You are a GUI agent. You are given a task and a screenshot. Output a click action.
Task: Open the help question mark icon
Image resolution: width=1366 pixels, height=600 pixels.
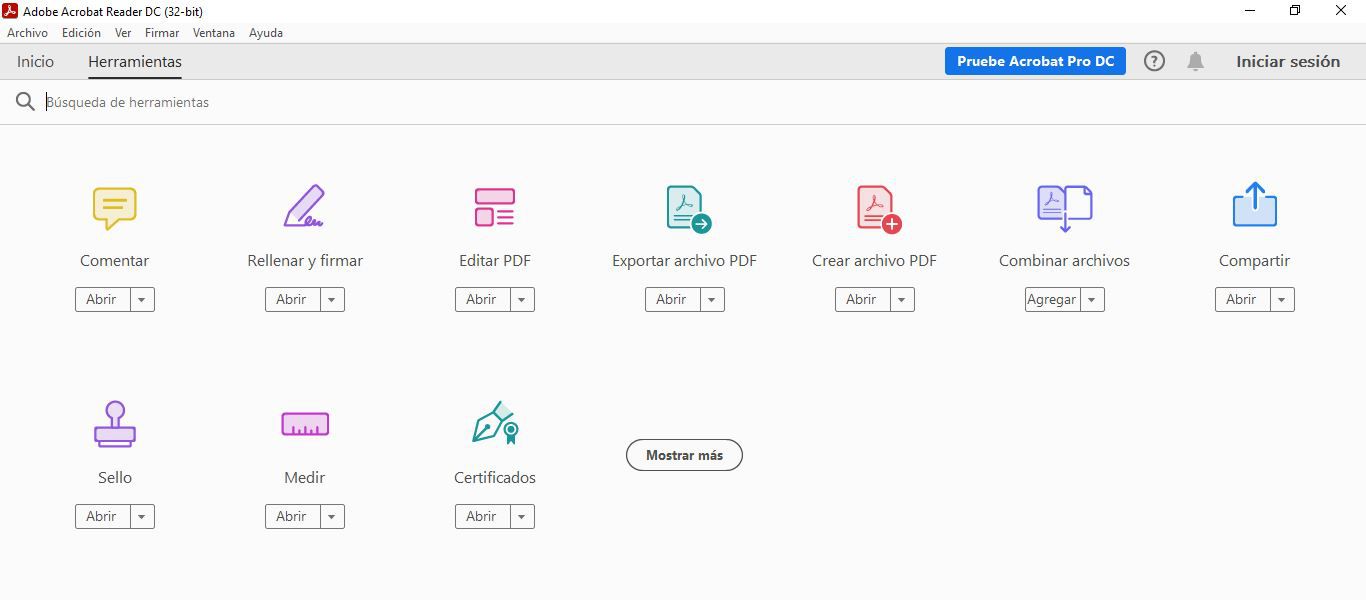click(x=1154, y=61)
